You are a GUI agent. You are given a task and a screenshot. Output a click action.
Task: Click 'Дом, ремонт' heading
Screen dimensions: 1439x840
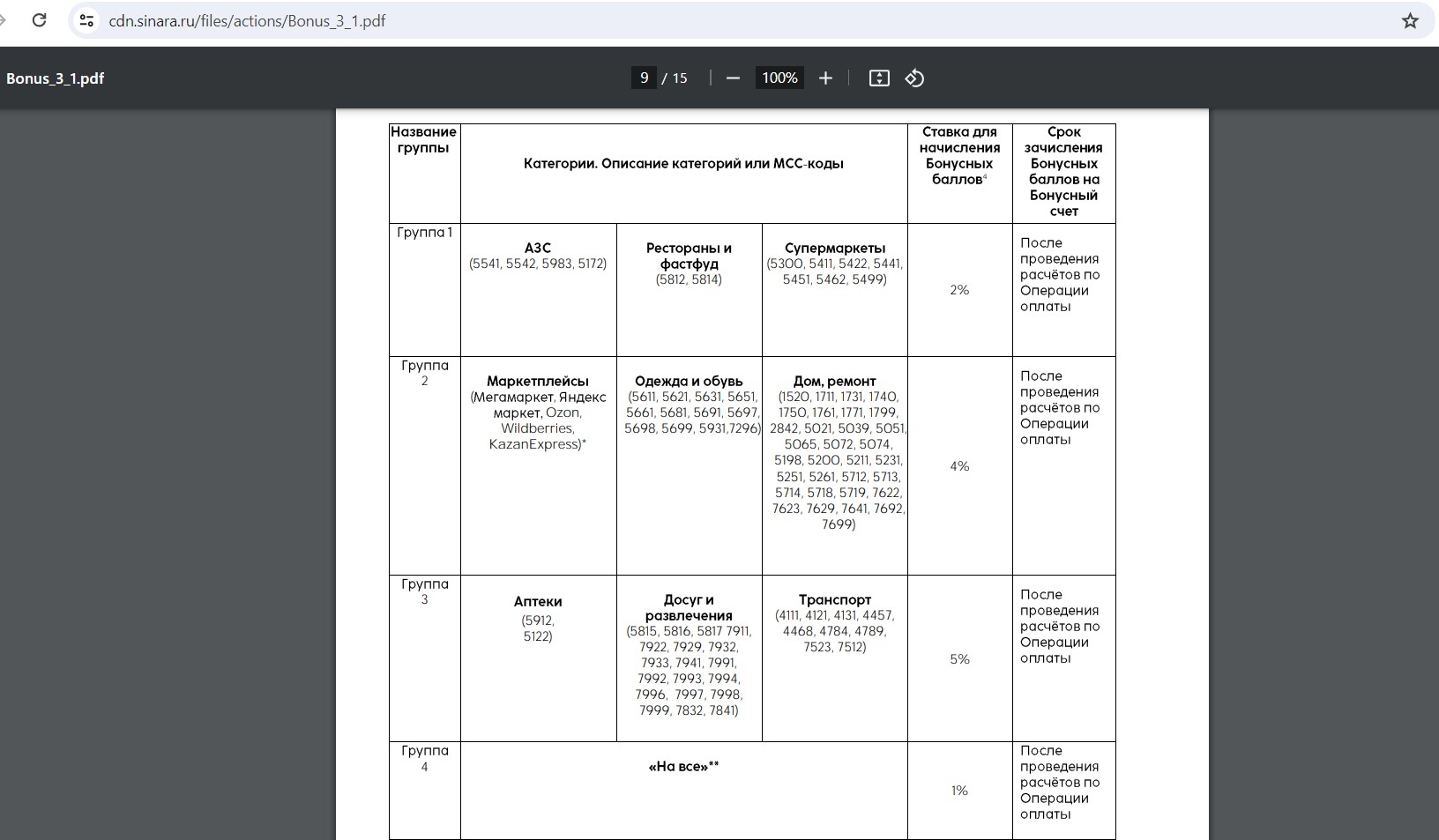(835, 382)
